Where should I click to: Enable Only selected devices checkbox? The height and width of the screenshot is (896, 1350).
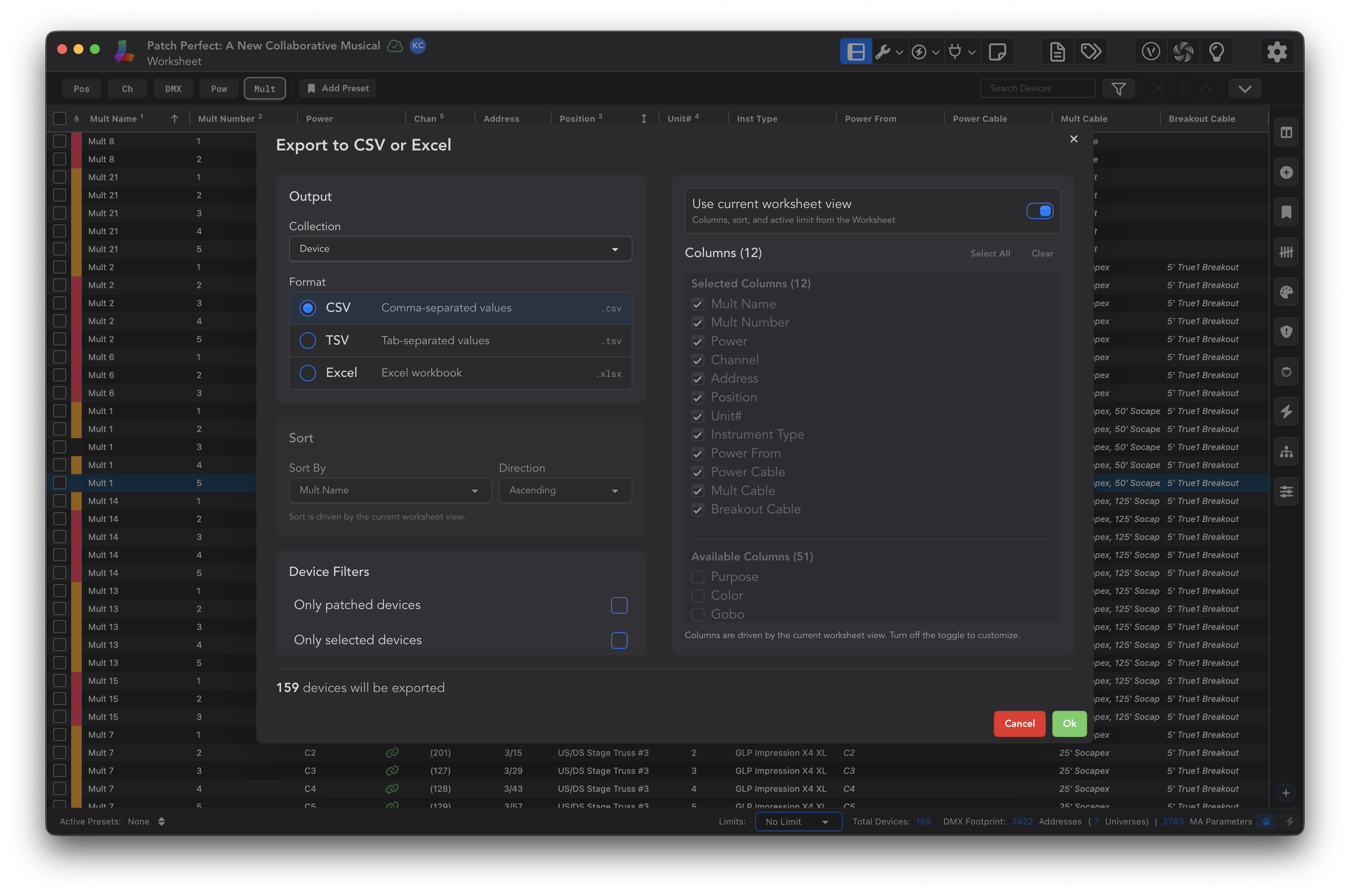tap(619, 641)
